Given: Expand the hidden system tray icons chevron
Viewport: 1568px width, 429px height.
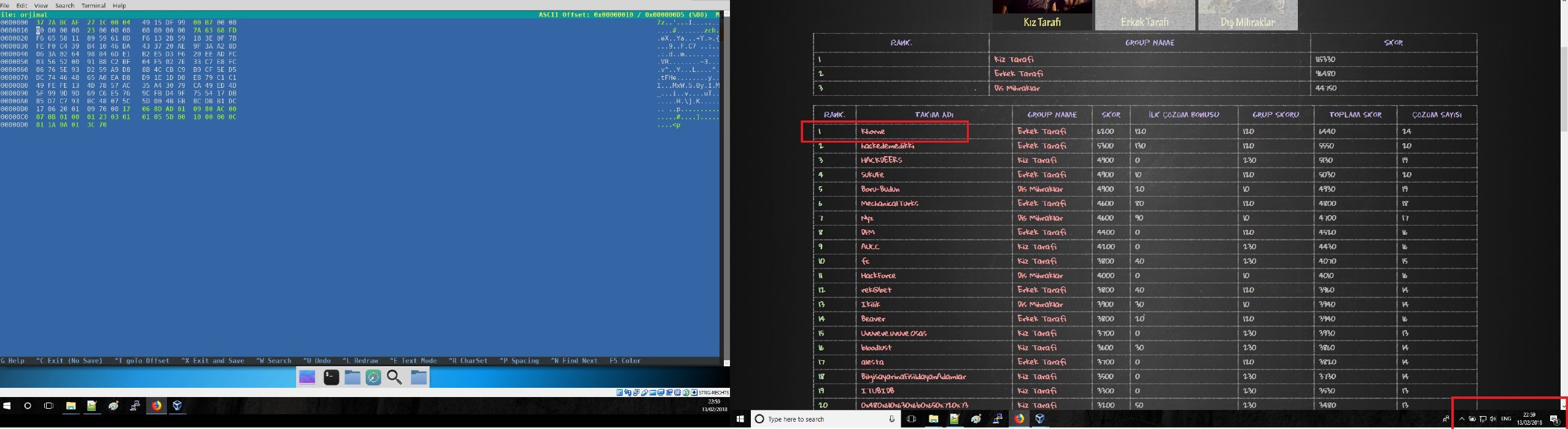Looking at the screenshot, I should click(1462, 419).
